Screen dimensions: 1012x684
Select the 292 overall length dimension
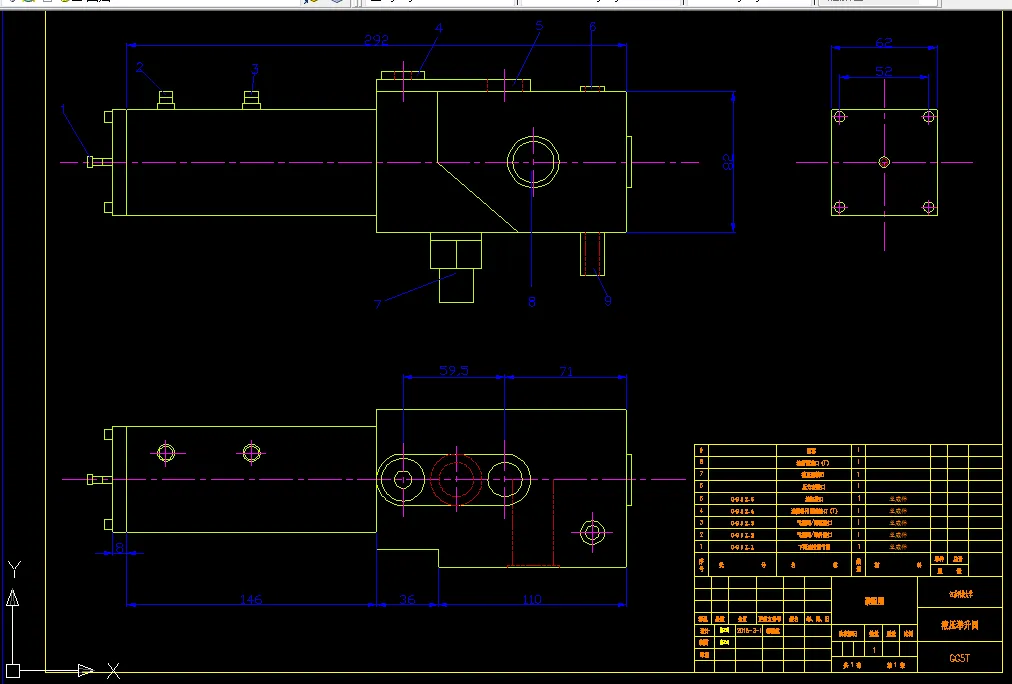pos(376,40)
